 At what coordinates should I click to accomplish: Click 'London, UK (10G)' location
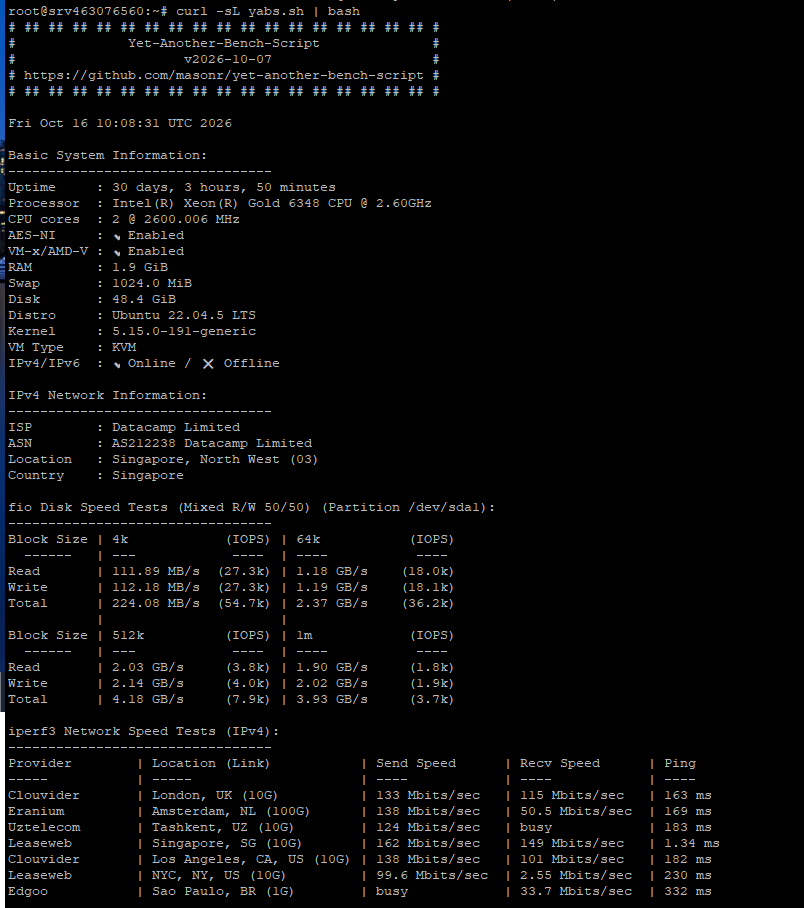[215, 796]
